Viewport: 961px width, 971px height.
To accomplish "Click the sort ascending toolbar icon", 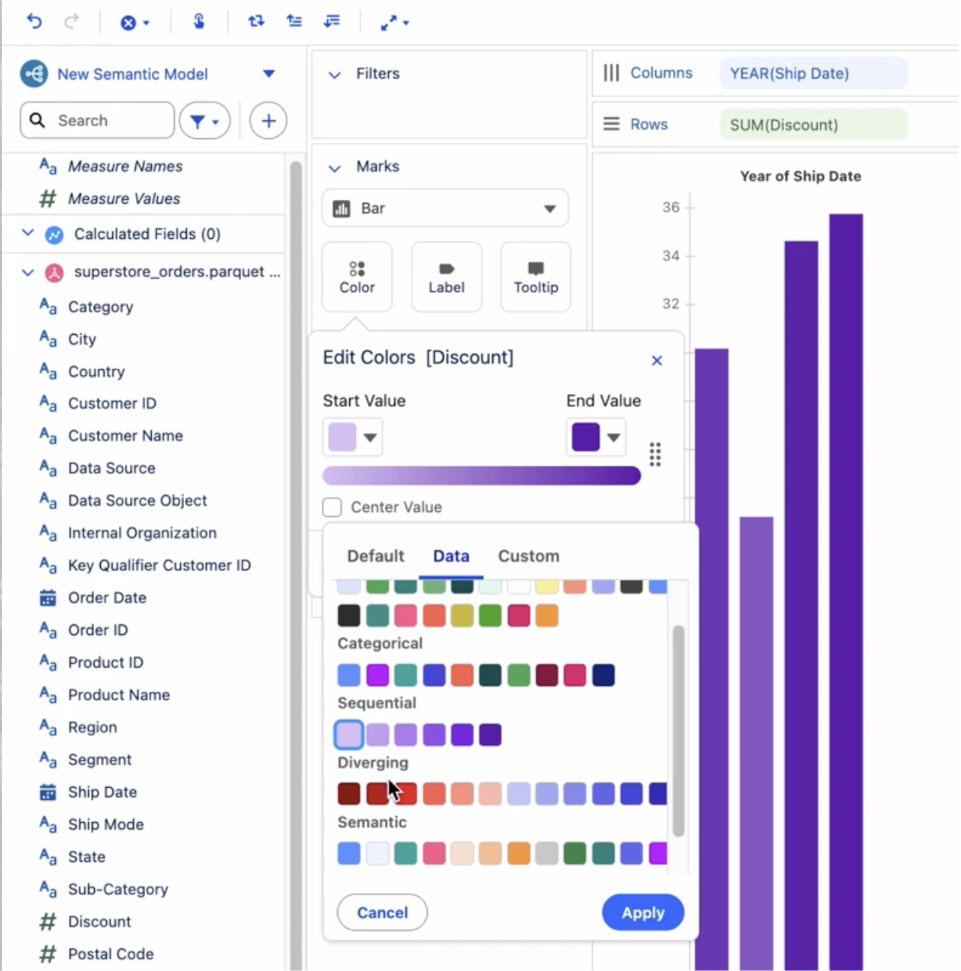I will coord(294,21).
